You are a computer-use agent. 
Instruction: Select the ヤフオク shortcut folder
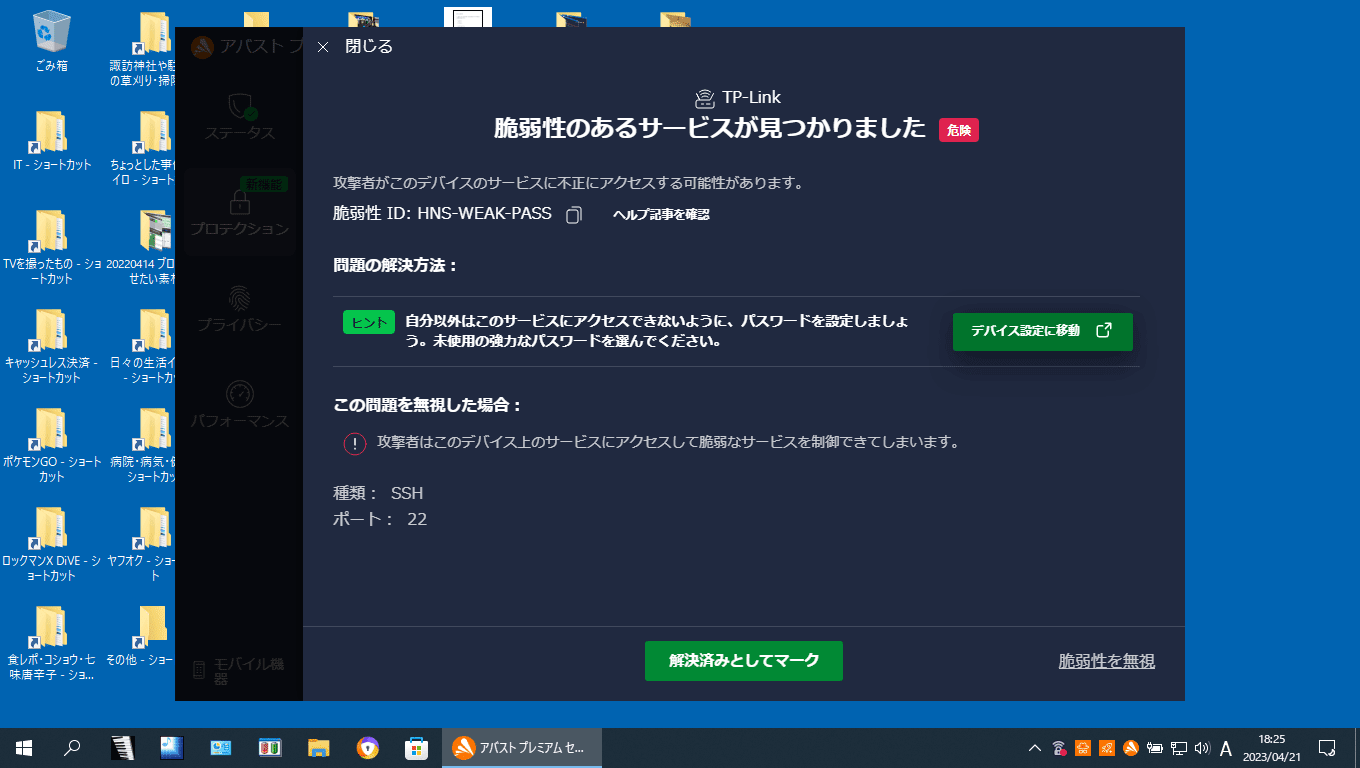143,544
